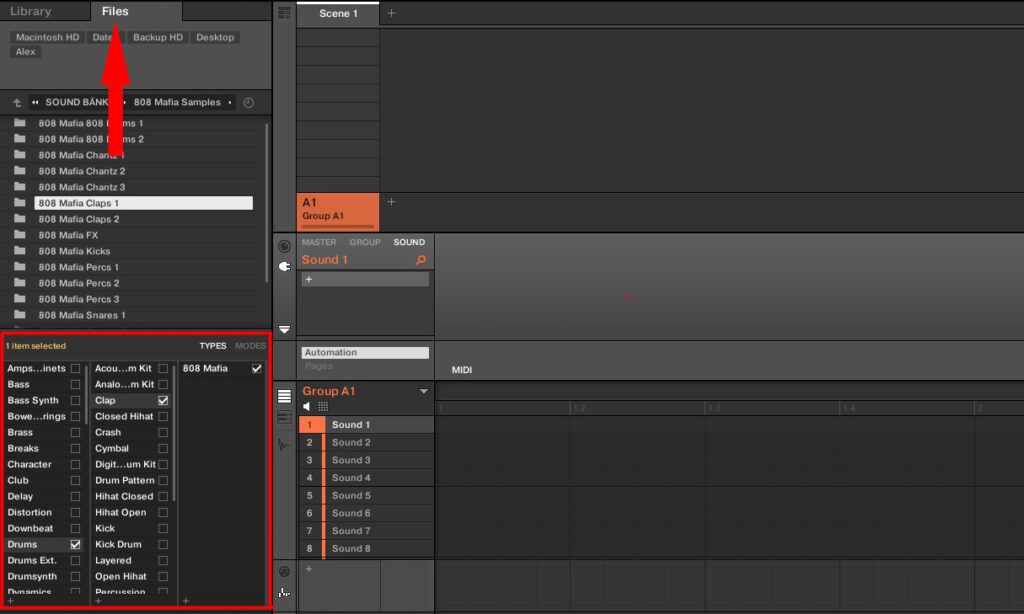The height and width of the screenshot is (614, 1024).
Task: Select 808 Mafia Kicks folder
Action: 144,251
